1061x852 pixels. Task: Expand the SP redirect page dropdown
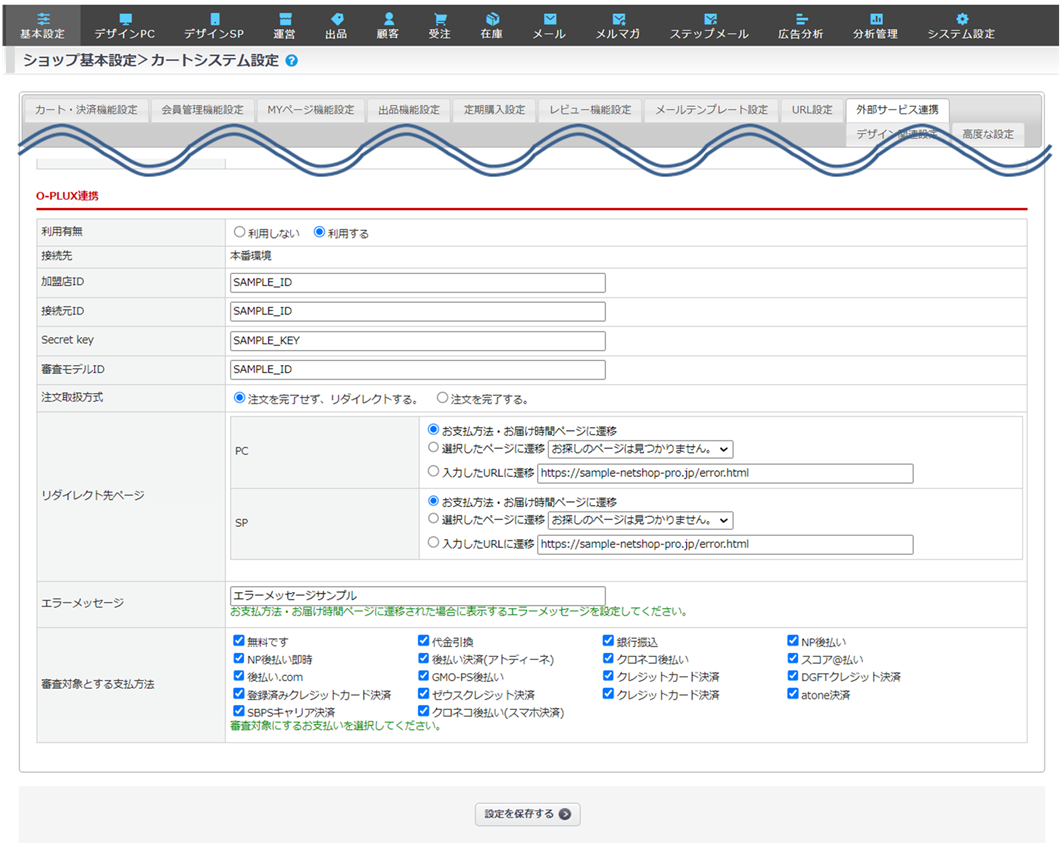(640, 520)
